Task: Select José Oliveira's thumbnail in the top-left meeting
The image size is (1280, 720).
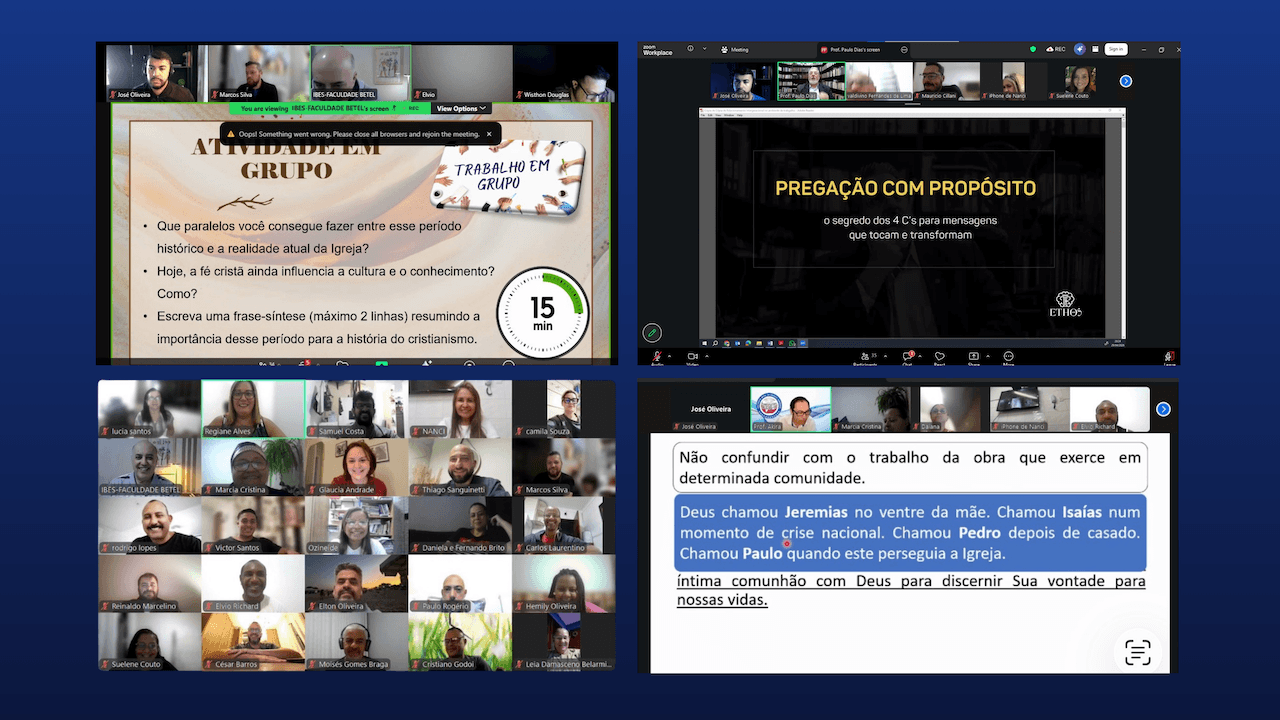Action: [156, 73]
